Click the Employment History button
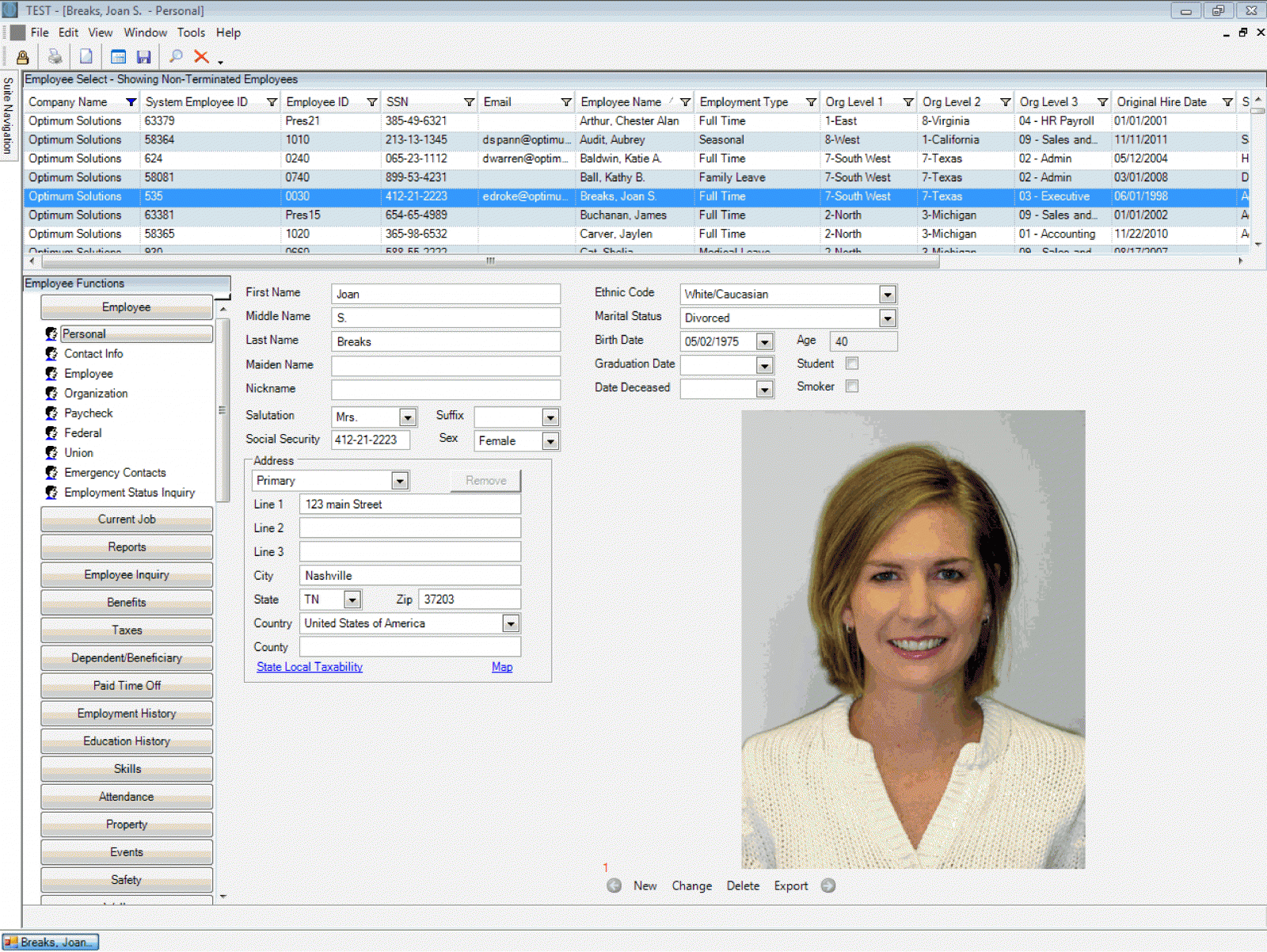Image resolution: width=1267 pixels, height=952 pixels. pyautogui.click(x=127, y=714)
